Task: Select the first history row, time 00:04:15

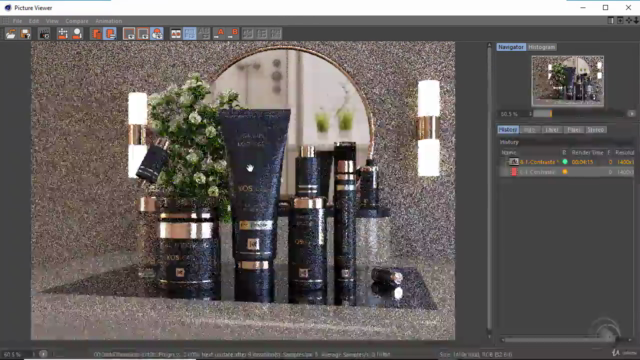Action: point(567,162)
